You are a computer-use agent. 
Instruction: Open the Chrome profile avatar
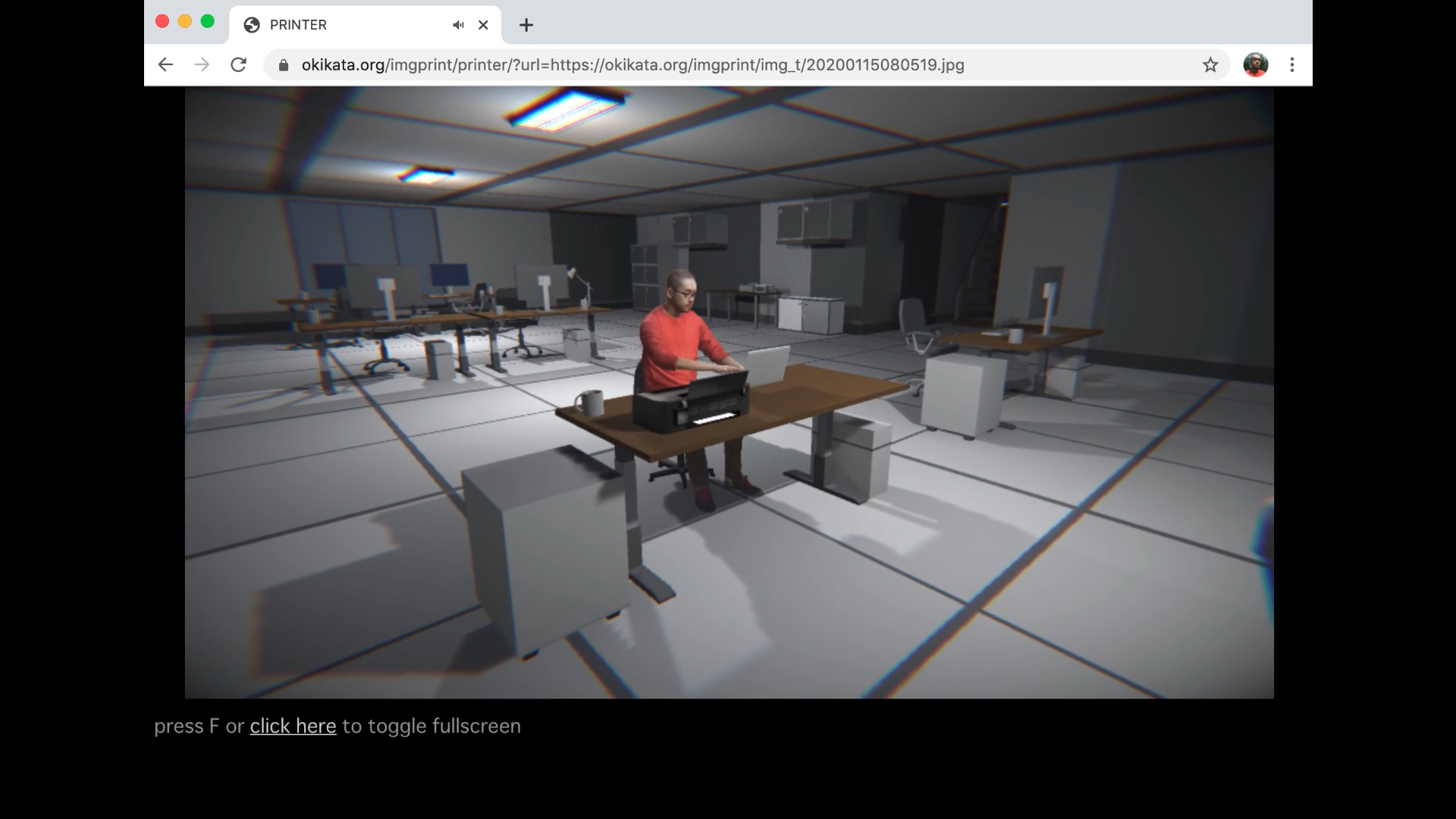point(1255,65)
